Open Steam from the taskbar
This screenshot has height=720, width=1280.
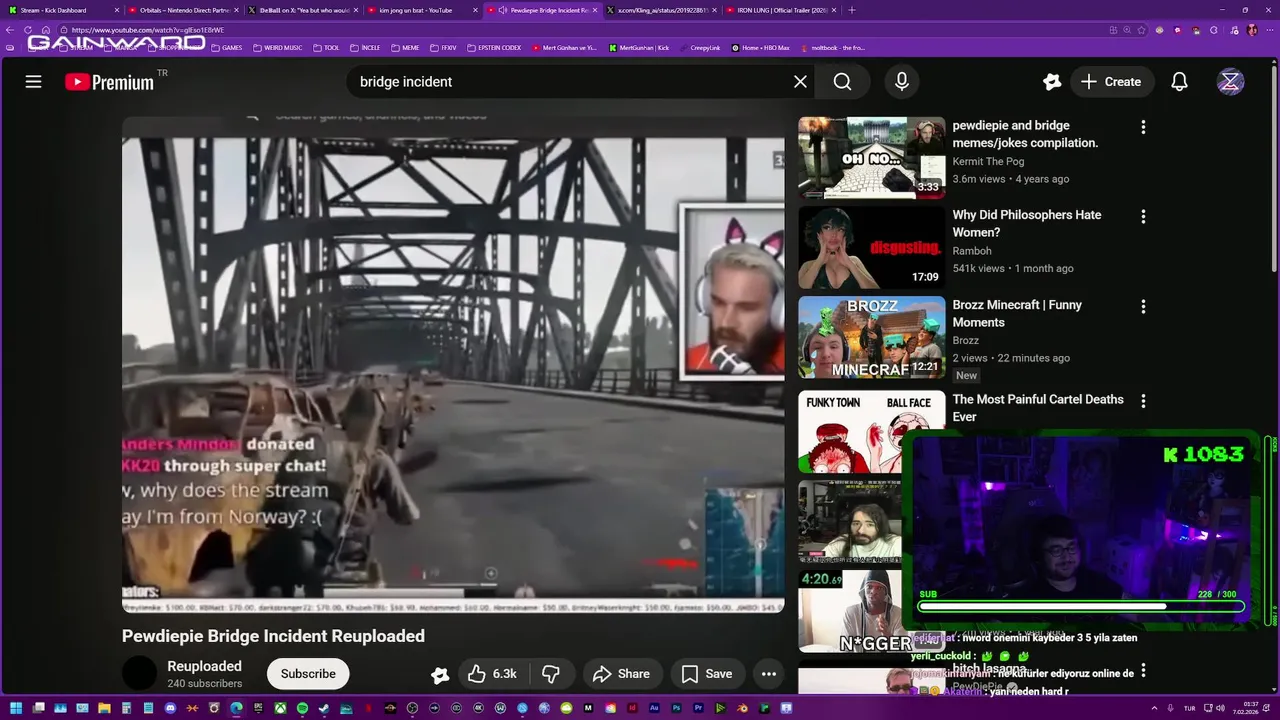click(323, 708)
